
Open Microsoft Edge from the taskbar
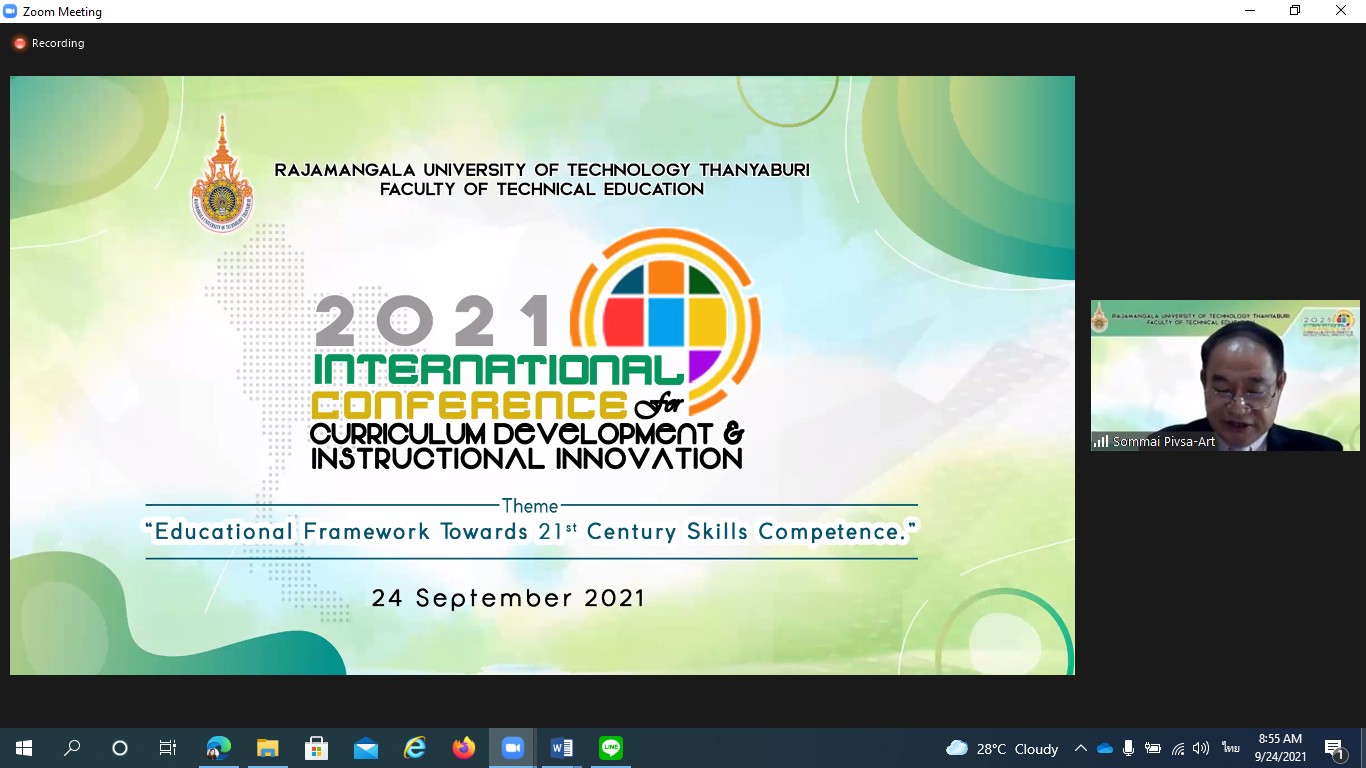pyautogui.click(x=218, y=748)
